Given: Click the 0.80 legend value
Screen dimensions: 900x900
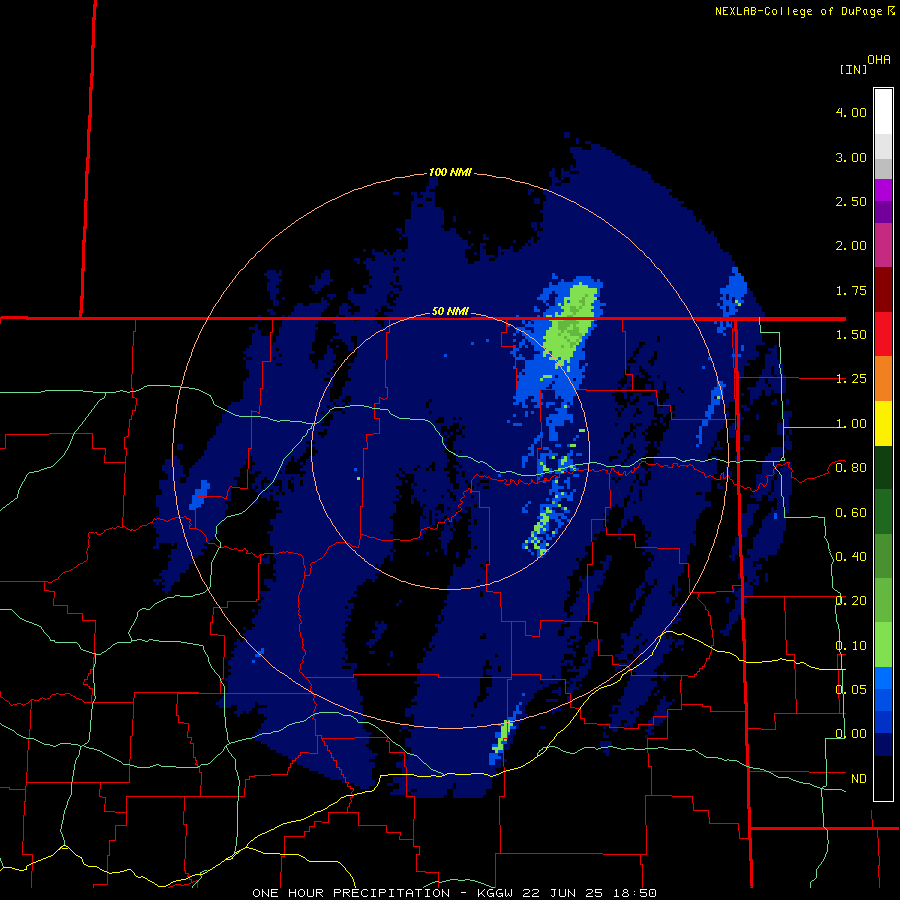Looking at the screenshot, I should click(x=851, y=468).
